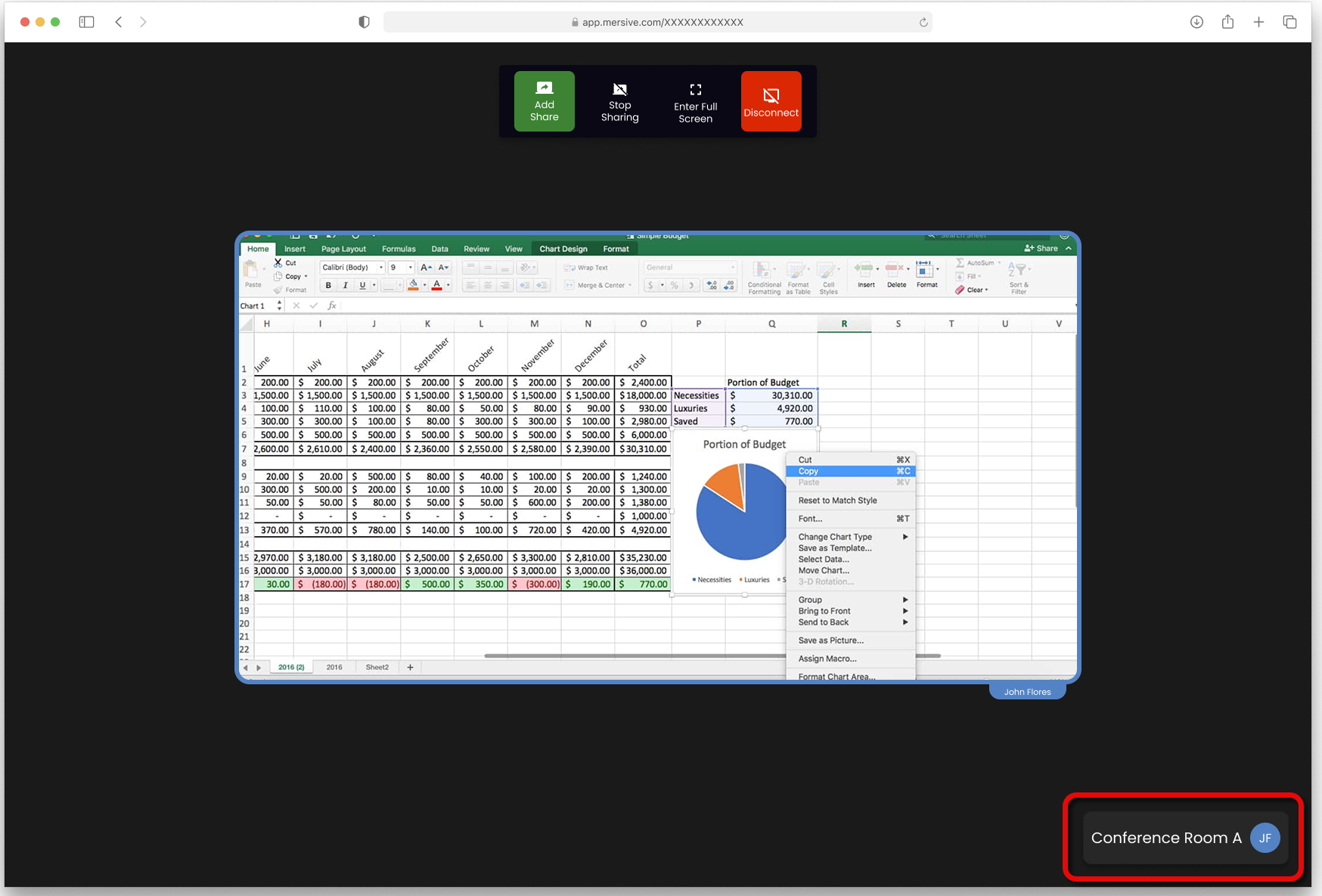Click the Share button in the Excel ribbon
The image size is (1322, 896).
tap(1041, 248)
